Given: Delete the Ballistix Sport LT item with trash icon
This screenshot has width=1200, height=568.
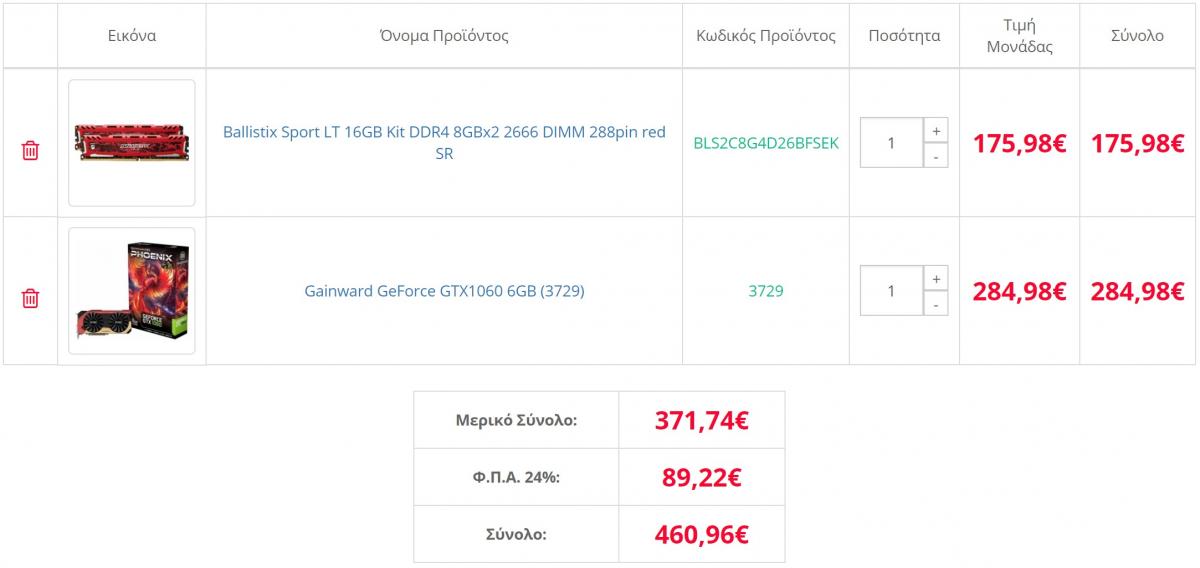Looking at the screenshot, I should [x=31, y=151].
